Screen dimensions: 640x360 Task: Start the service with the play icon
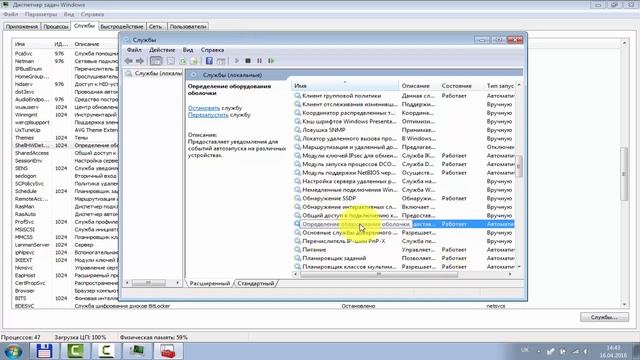tap(236, 61)
